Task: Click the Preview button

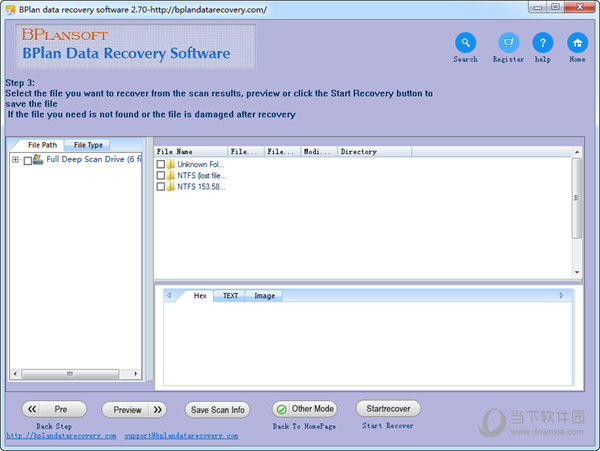Action: [134, 410]
